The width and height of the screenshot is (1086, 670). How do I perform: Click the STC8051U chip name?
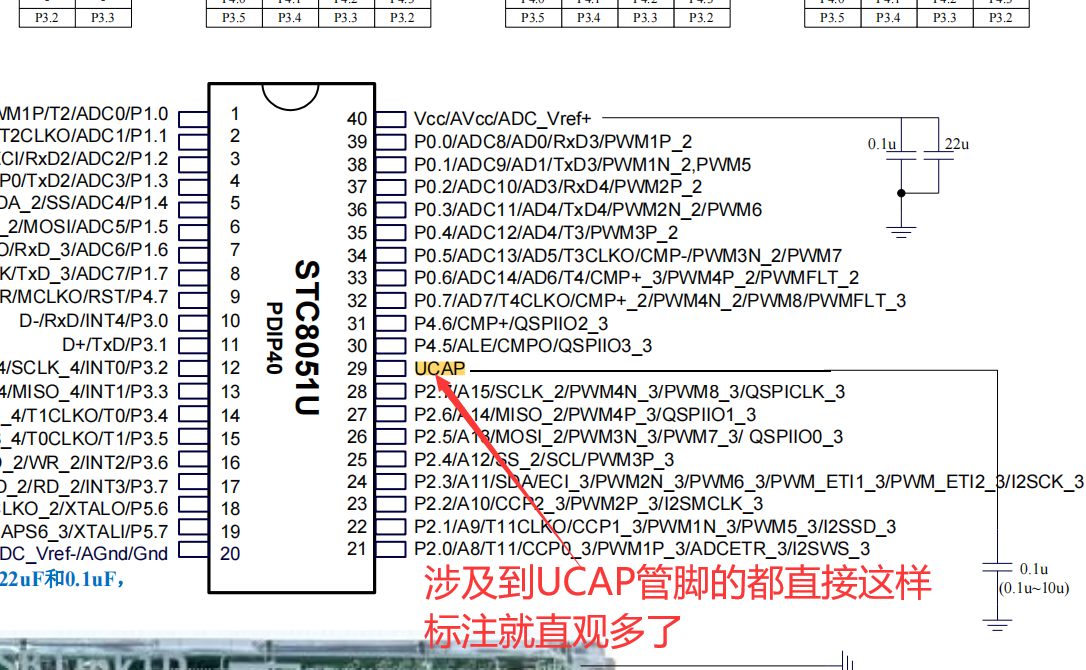(308, 337)
